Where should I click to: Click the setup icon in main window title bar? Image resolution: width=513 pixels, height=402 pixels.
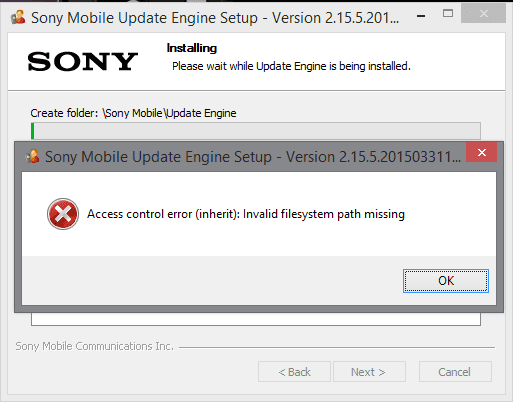click(18, 17)
